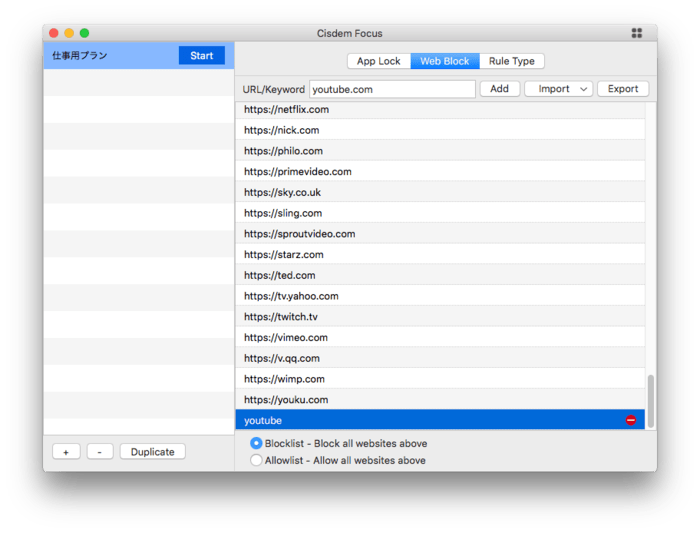
Task: Add a new plan with plus button
Action: point(66,452)
